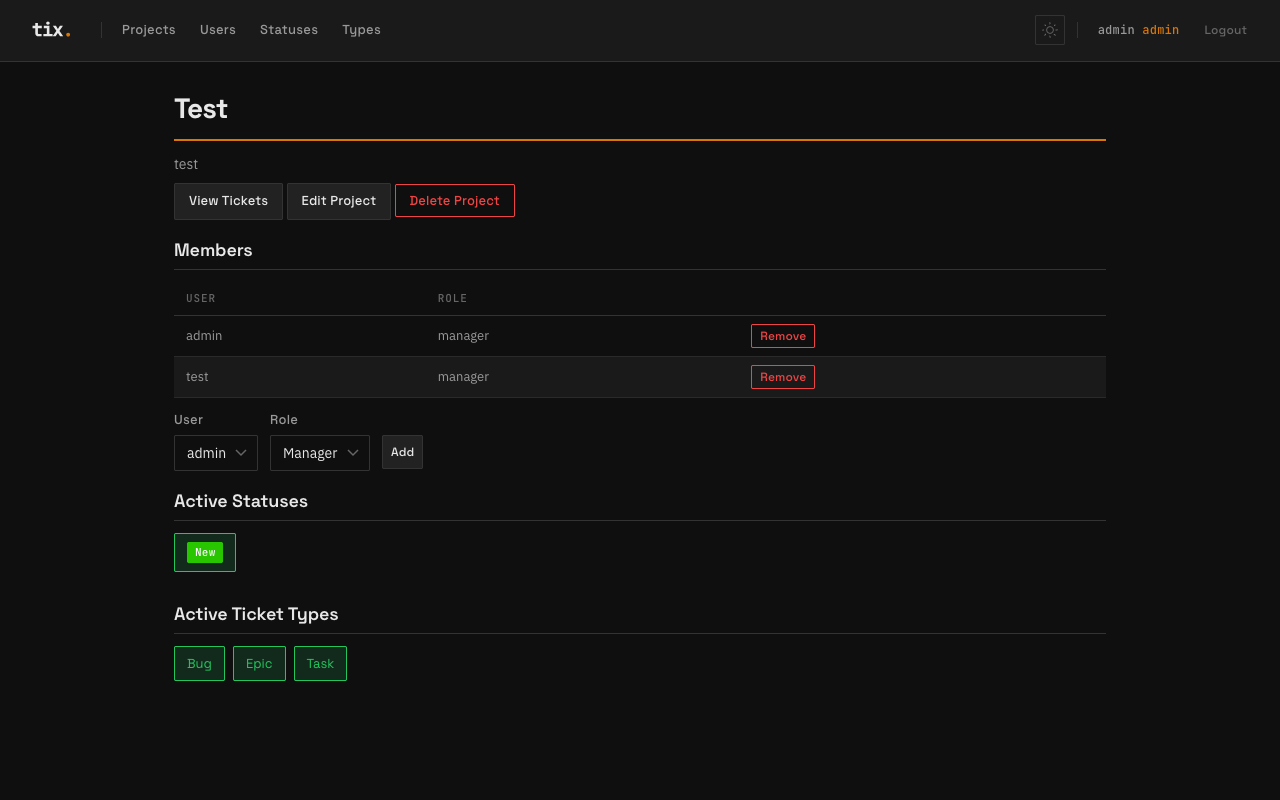Log out using the Logout link
This screenshot has height=800, width=1280.
[1225, 30]
